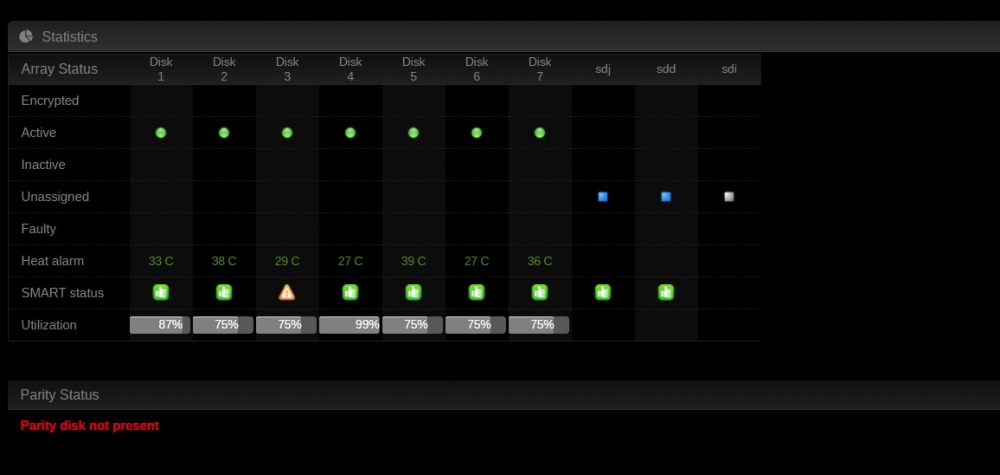Click the Statistics pie chart icon
1000x475 pixels.
[x=26, y=36]
